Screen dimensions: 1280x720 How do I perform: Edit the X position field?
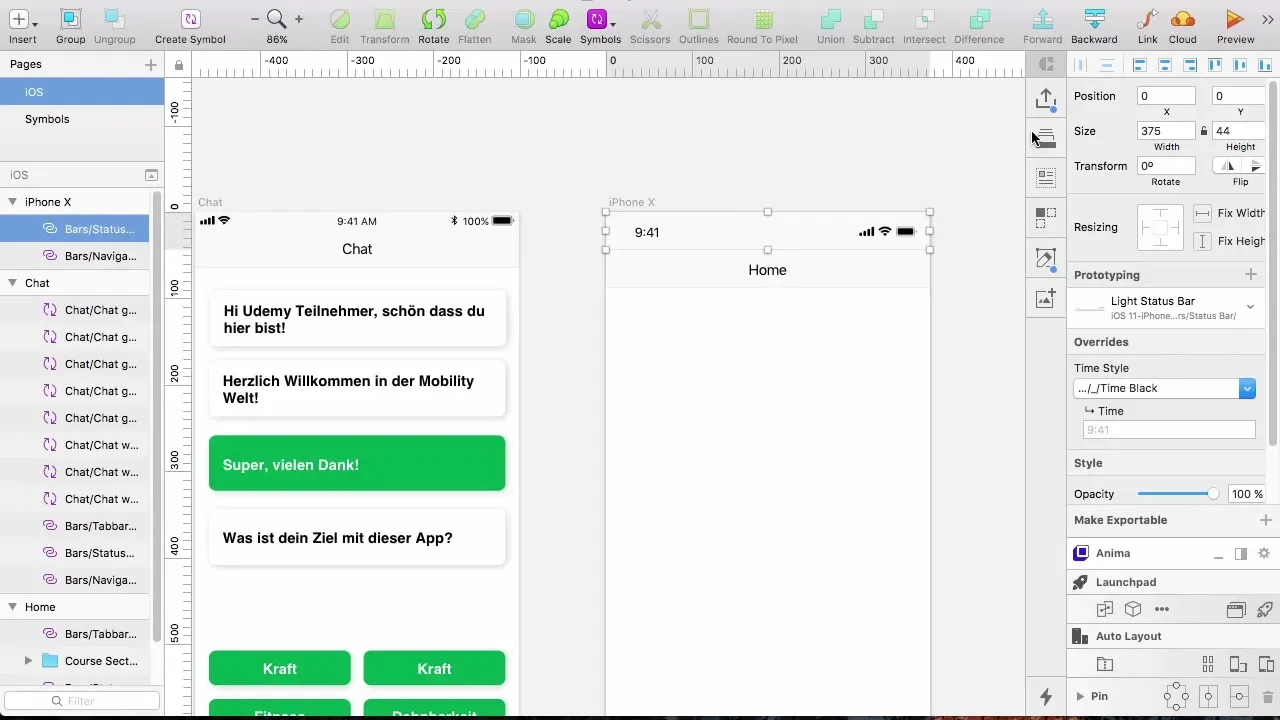pyautogui.click(x=1167, y=96)
